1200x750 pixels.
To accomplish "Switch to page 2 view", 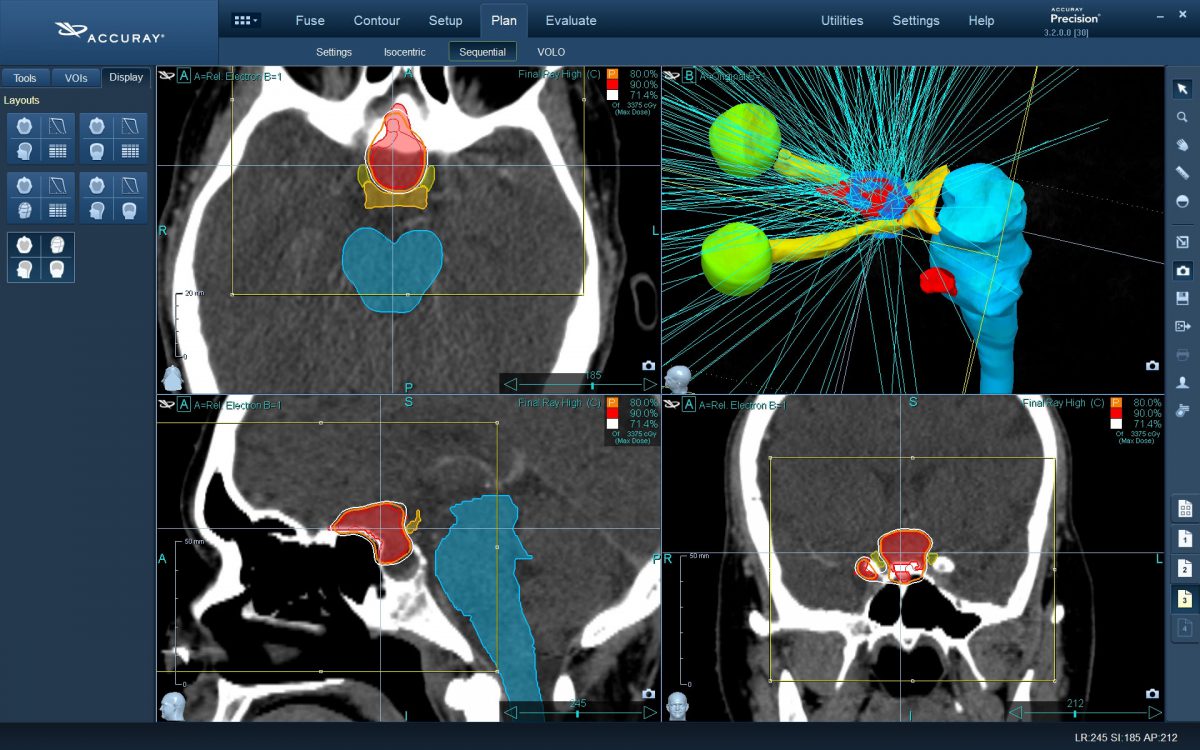I will (x=1184, y=568).
